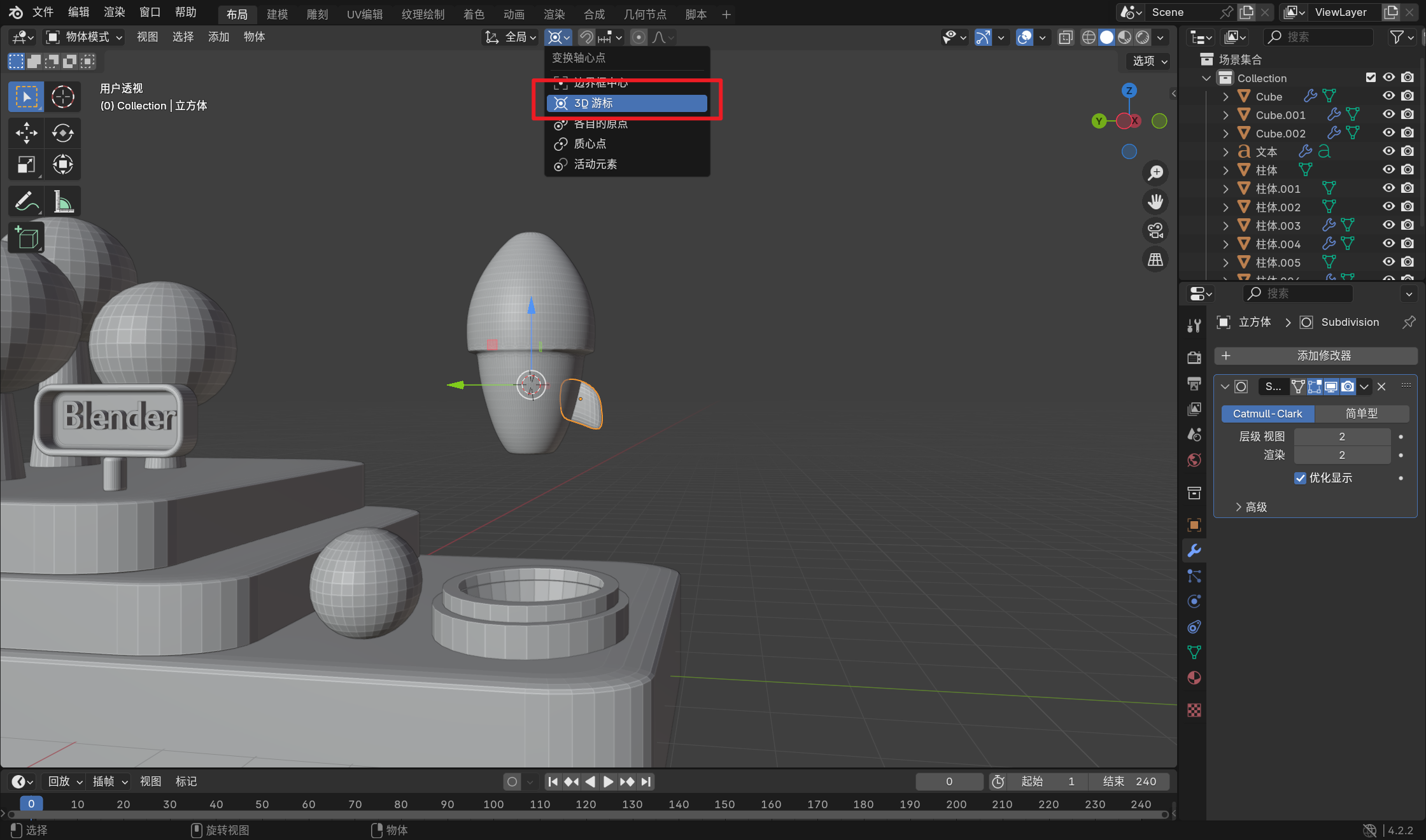Click the Add Cube tool

click(x=26, y=238)
